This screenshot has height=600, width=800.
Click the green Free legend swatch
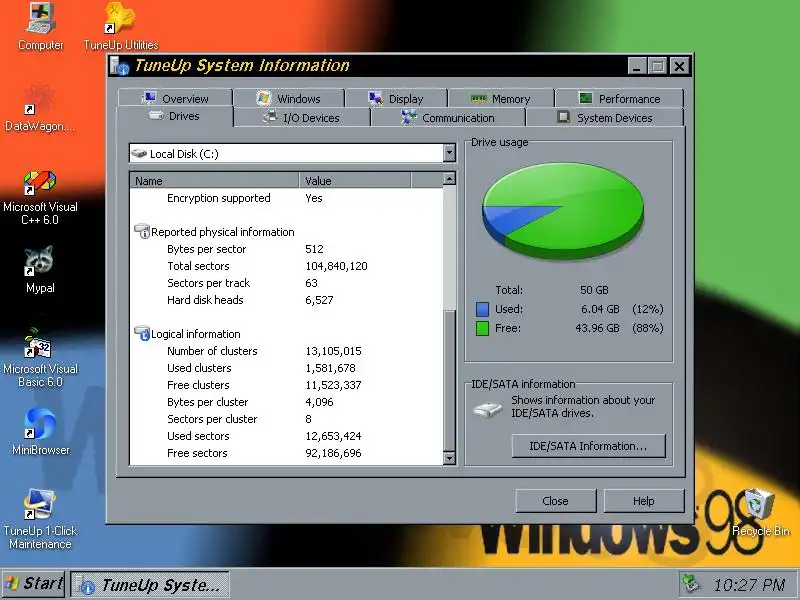[482, 329]
